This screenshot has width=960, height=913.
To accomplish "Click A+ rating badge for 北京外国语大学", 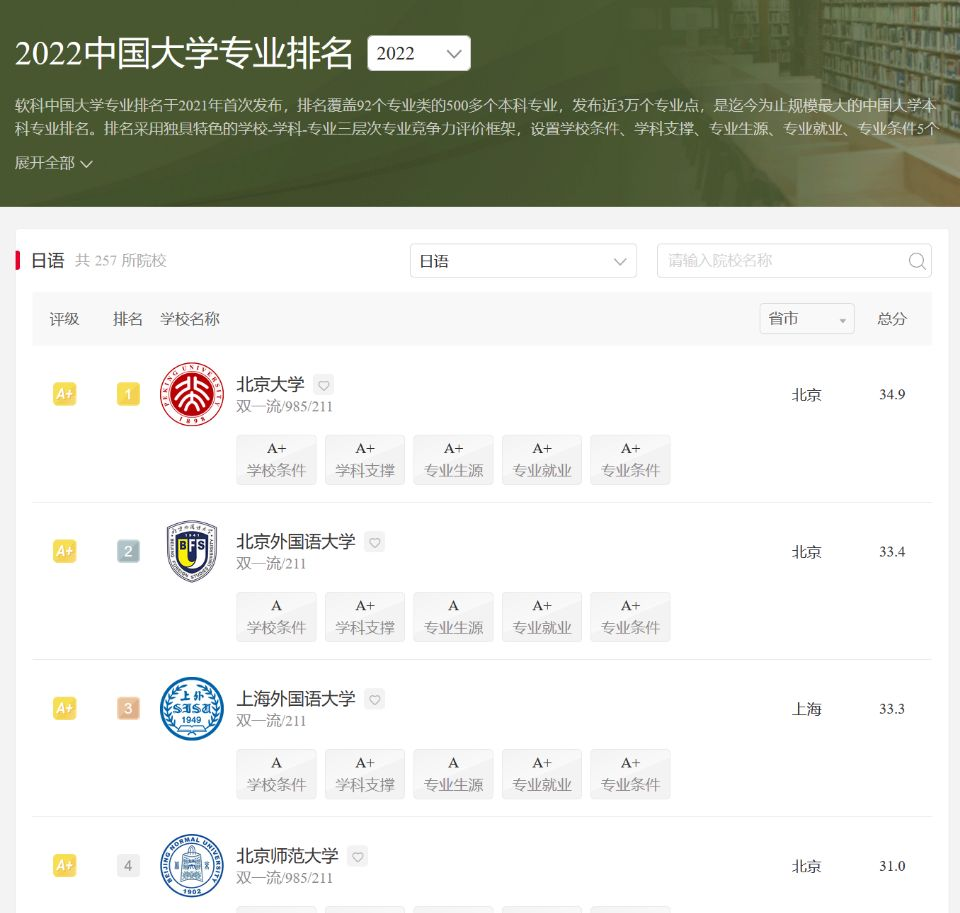I will point(64,551).
